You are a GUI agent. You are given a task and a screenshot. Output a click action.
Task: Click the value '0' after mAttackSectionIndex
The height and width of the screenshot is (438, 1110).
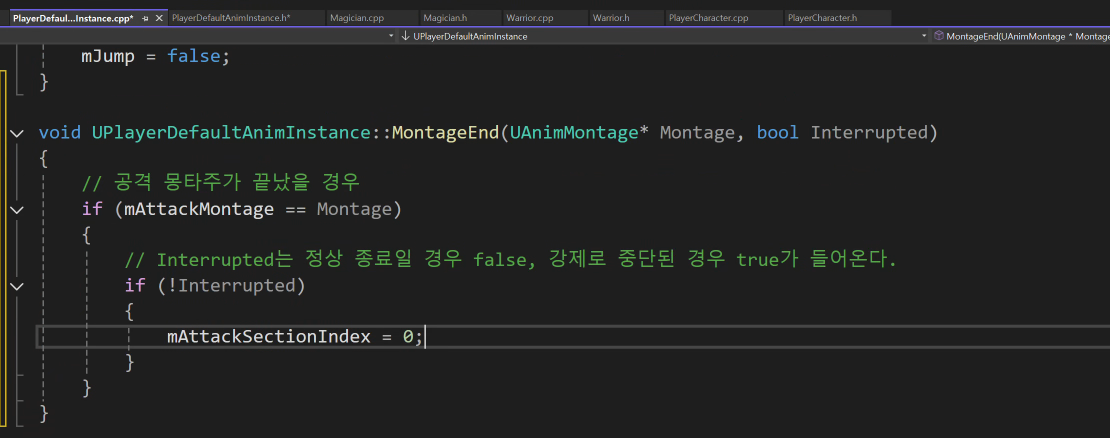coord(408,337)
